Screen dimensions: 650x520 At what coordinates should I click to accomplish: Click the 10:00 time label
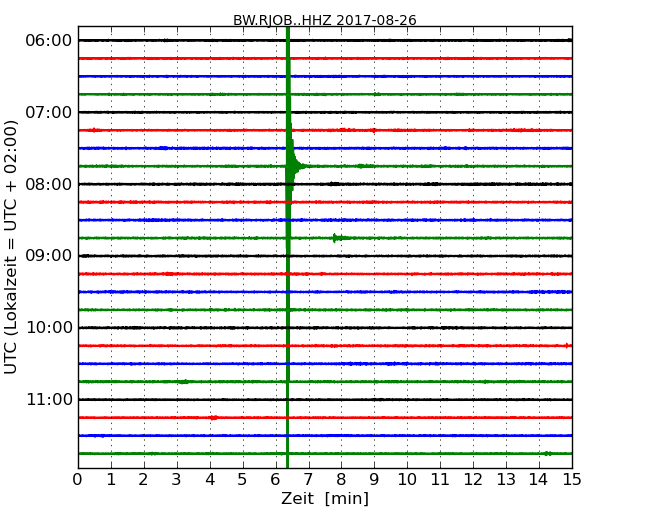tap(49, 328)
